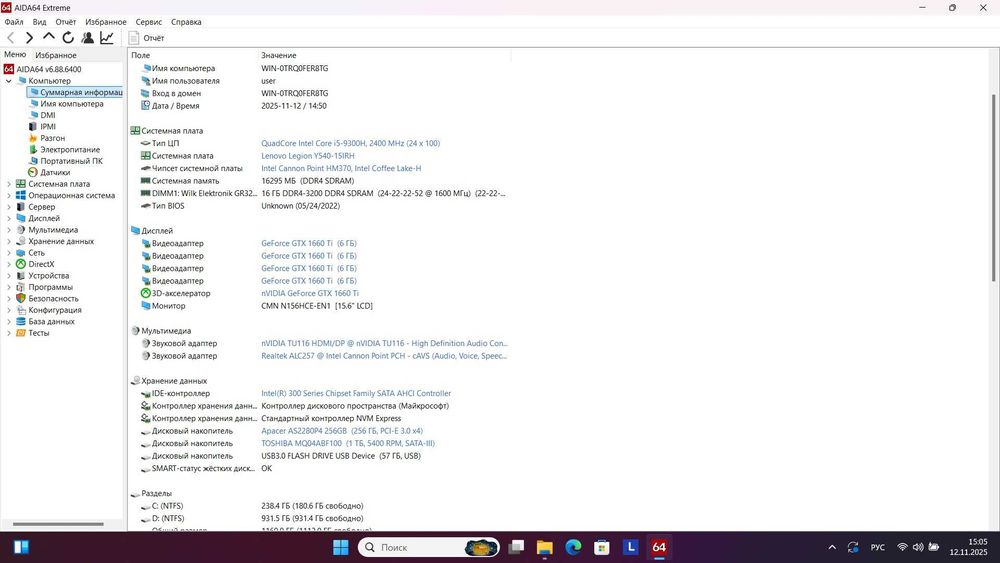
Task: Refresh the report with the circular arrow
Action: coord(68,38)
